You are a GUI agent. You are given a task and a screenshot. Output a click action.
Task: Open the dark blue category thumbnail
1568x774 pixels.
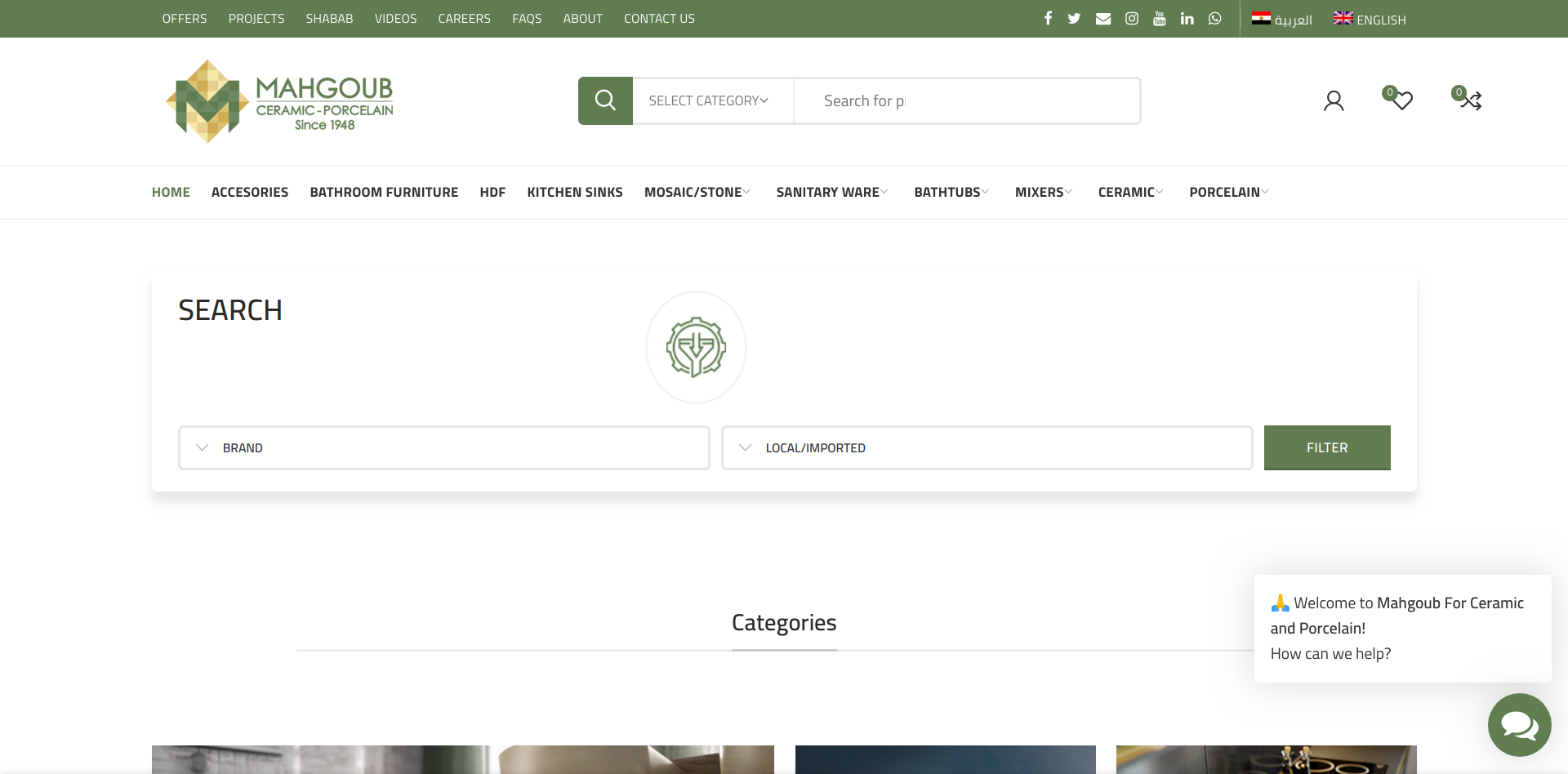click(946, 759)
